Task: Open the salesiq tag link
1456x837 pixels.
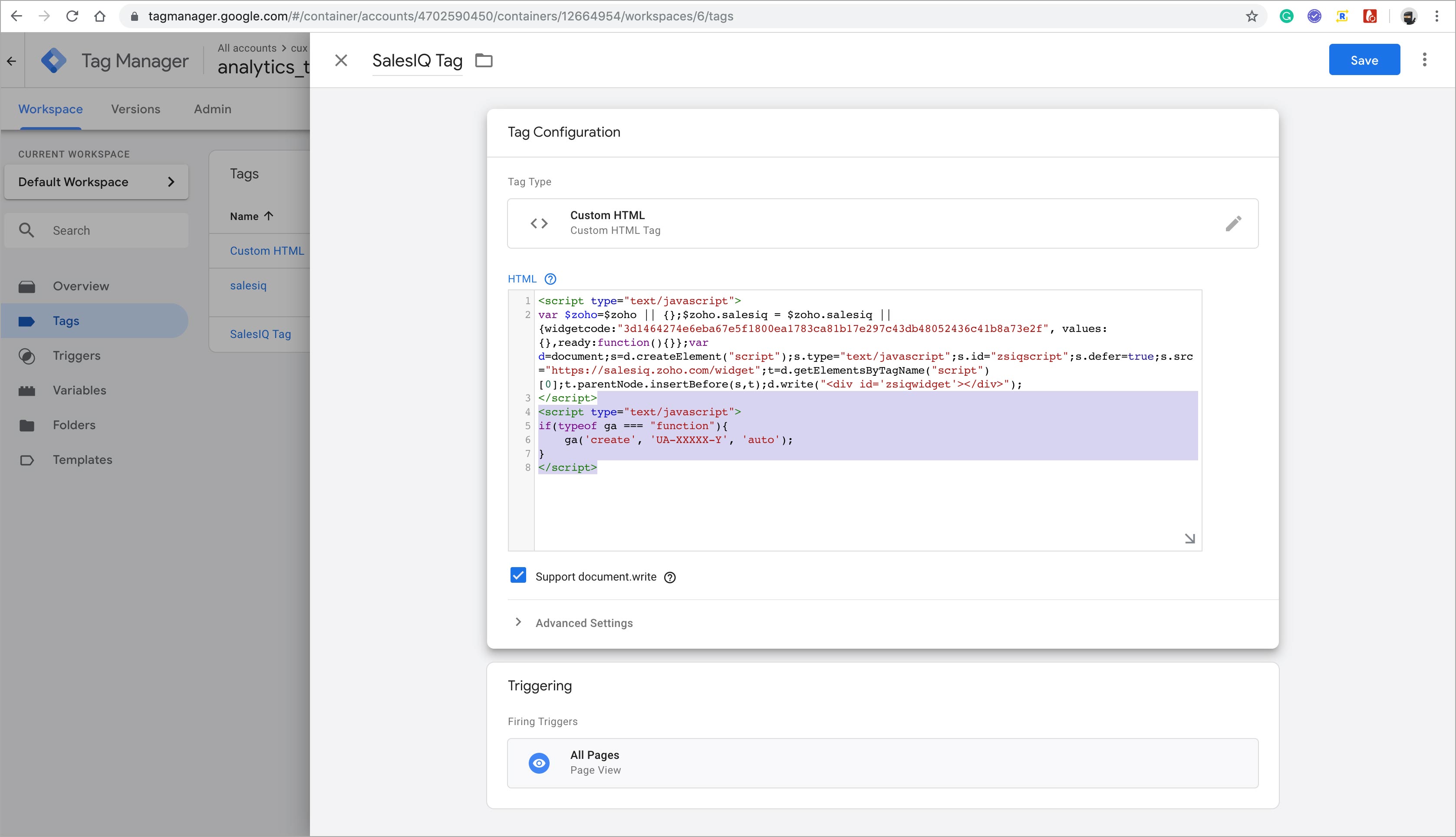Action: [248, 286]
